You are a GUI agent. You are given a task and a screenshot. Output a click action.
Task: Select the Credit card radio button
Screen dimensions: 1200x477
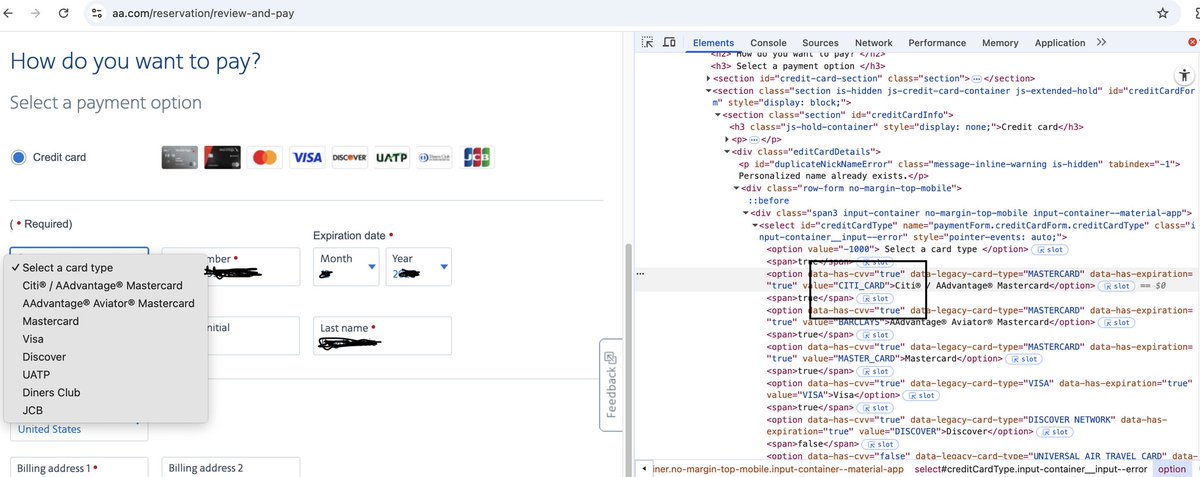(x=18, y=157)
